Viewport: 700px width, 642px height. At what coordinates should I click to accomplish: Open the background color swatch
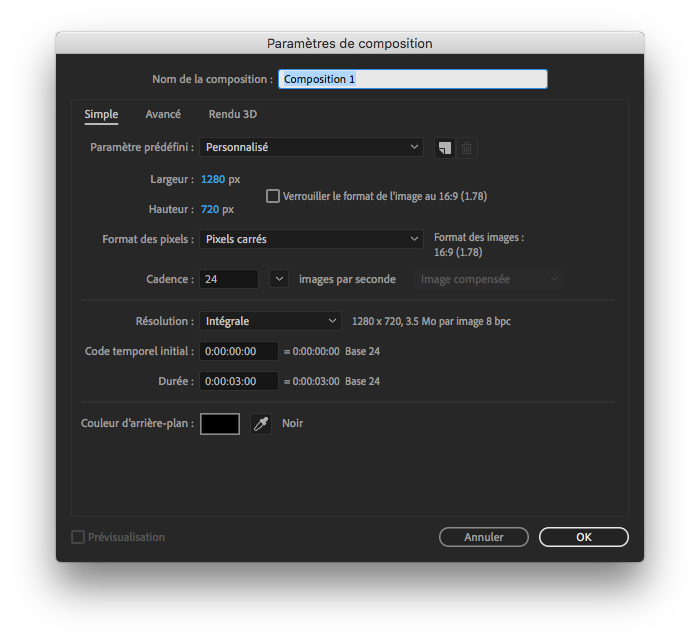click(220, 424)
